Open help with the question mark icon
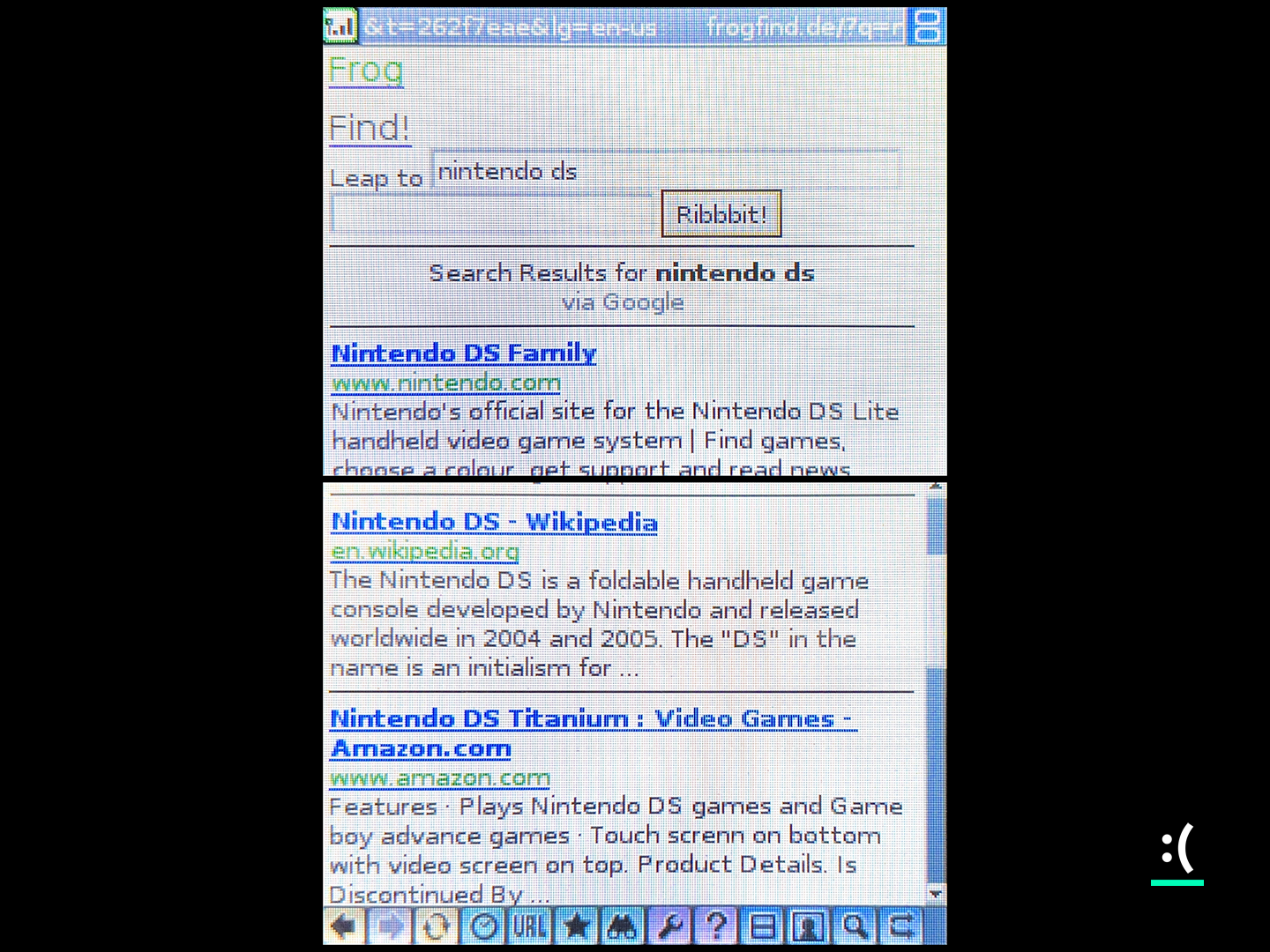Viewport: 1270px width, 952px height. (716, 926)
